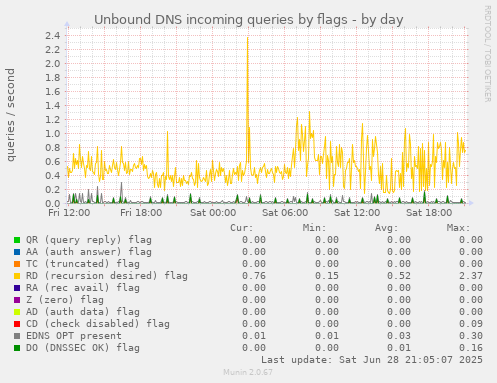This screenshot has width=497, height=383.
Task: Click the 'CD (check disabled) flag' legend label
Action: tap(98, 324)
